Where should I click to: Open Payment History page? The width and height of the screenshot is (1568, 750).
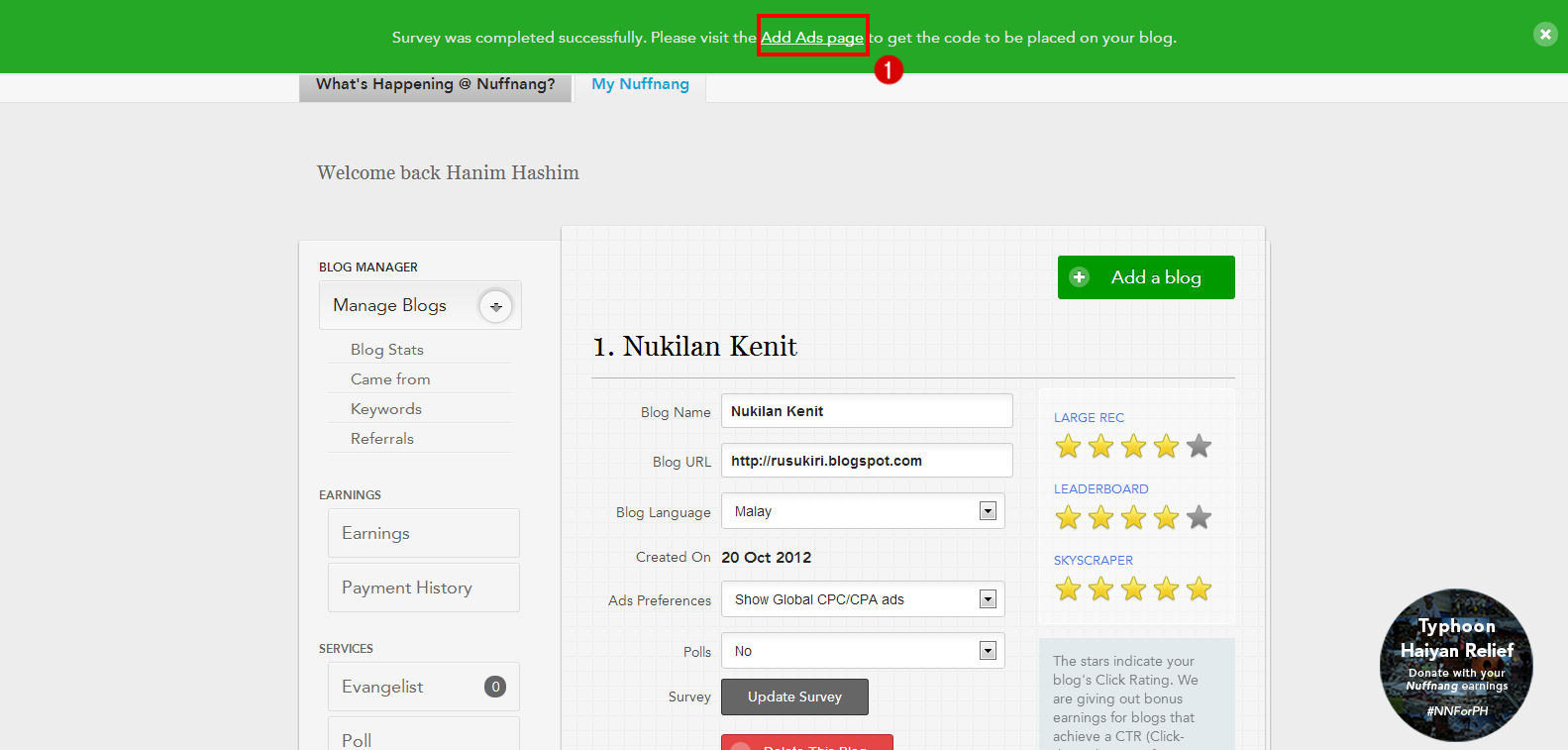[424, 588]
